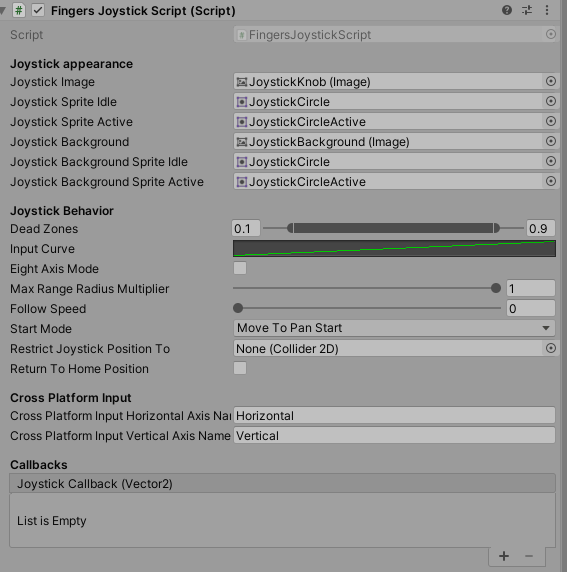This screenshot has height=572, width=567.
Task: Open object picker for Joystick Background
Action: point(551,141)
